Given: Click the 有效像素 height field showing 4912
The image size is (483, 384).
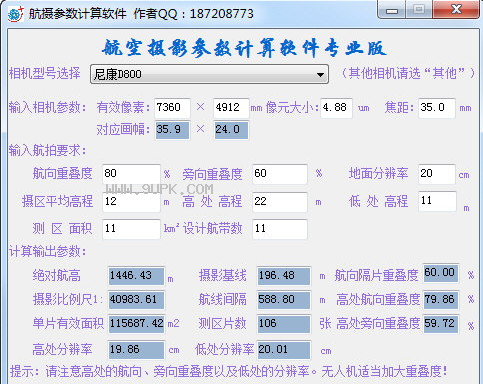Looking at the screenshot, I should [x=231, y=108].
